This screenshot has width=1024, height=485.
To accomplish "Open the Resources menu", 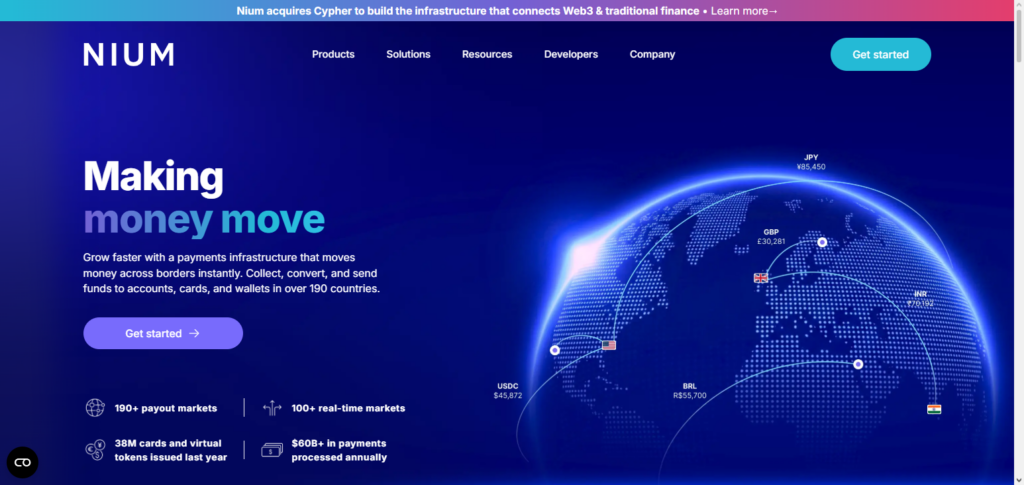I will point(487,55).
